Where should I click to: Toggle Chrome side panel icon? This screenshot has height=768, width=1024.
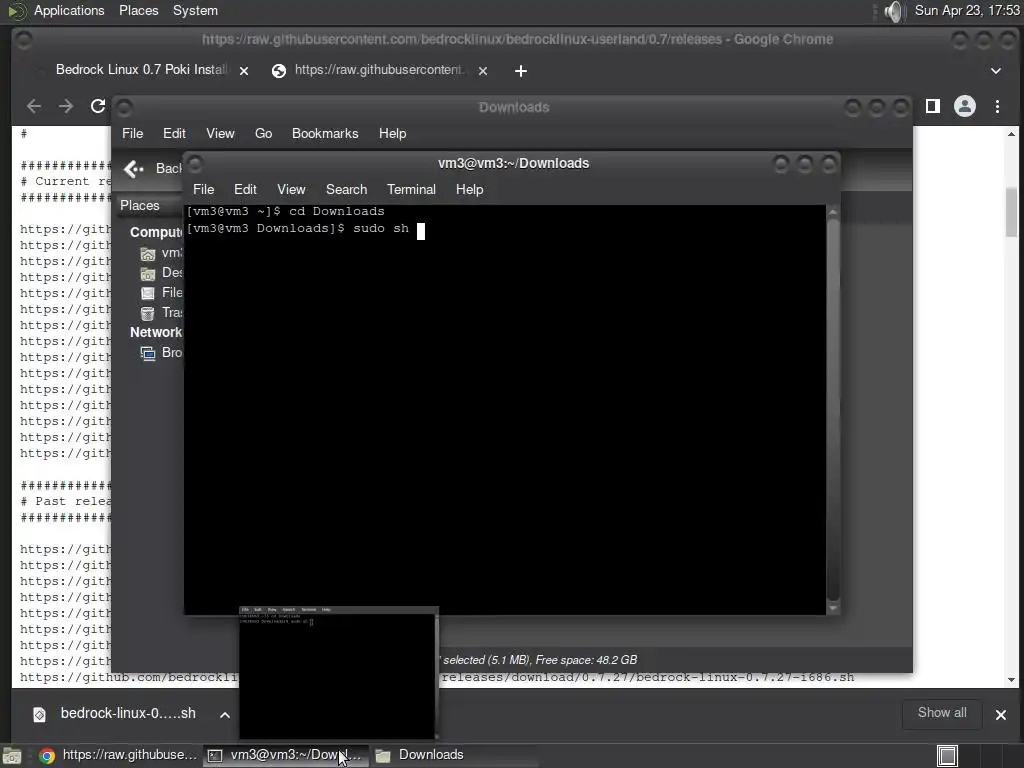pos(933,106)
